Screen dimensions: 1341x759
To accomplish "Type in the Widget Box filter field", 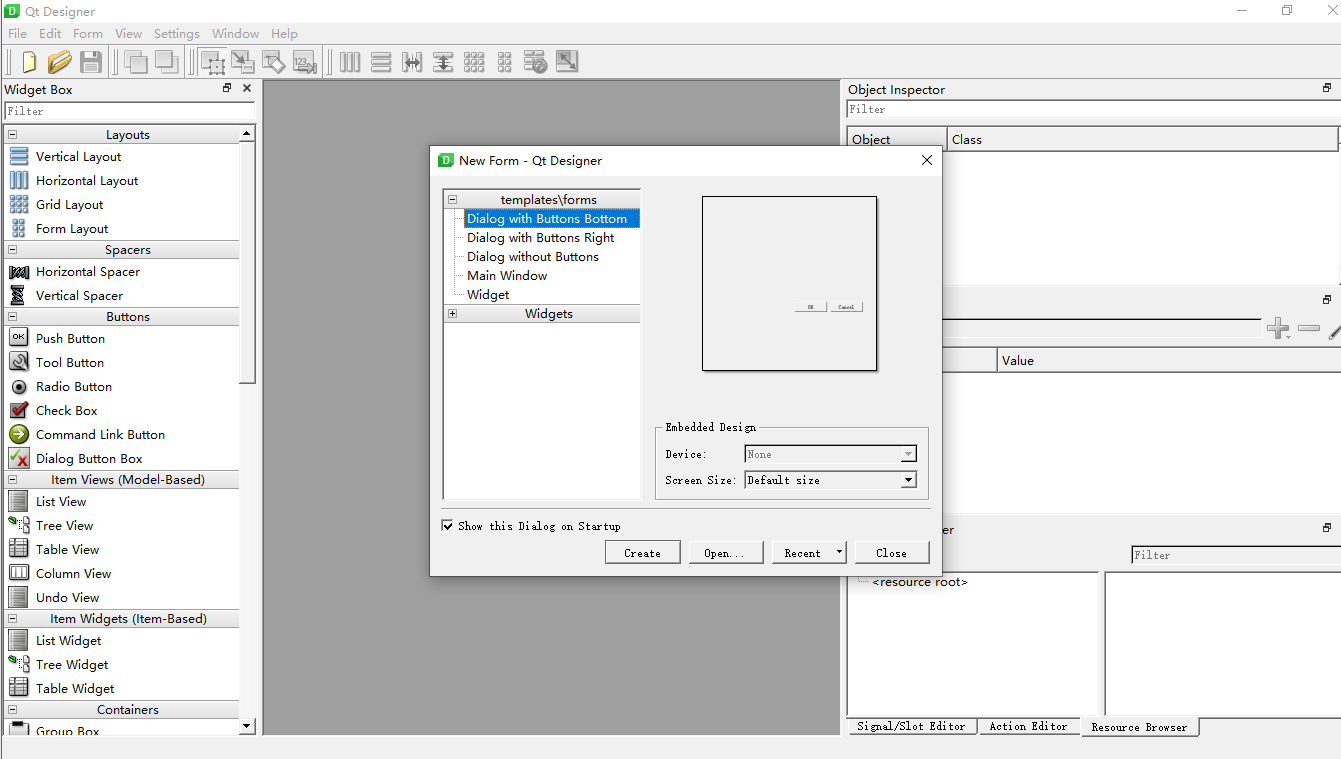I will pyautogui.click(x=128, y=111).
